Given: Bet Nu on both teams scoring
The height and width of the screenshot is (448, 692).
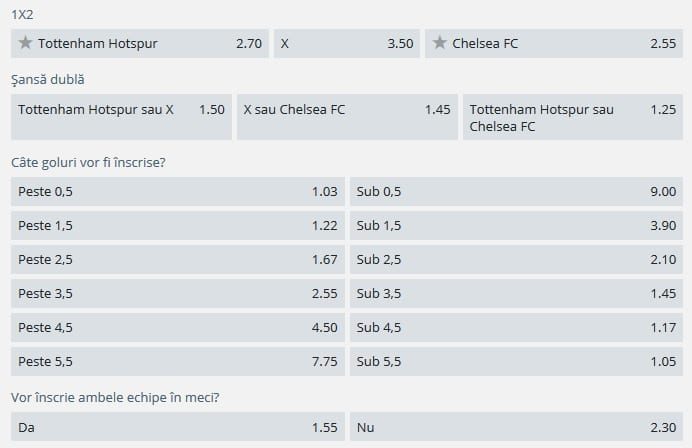Looking at the screenshot, I should 516,427.
